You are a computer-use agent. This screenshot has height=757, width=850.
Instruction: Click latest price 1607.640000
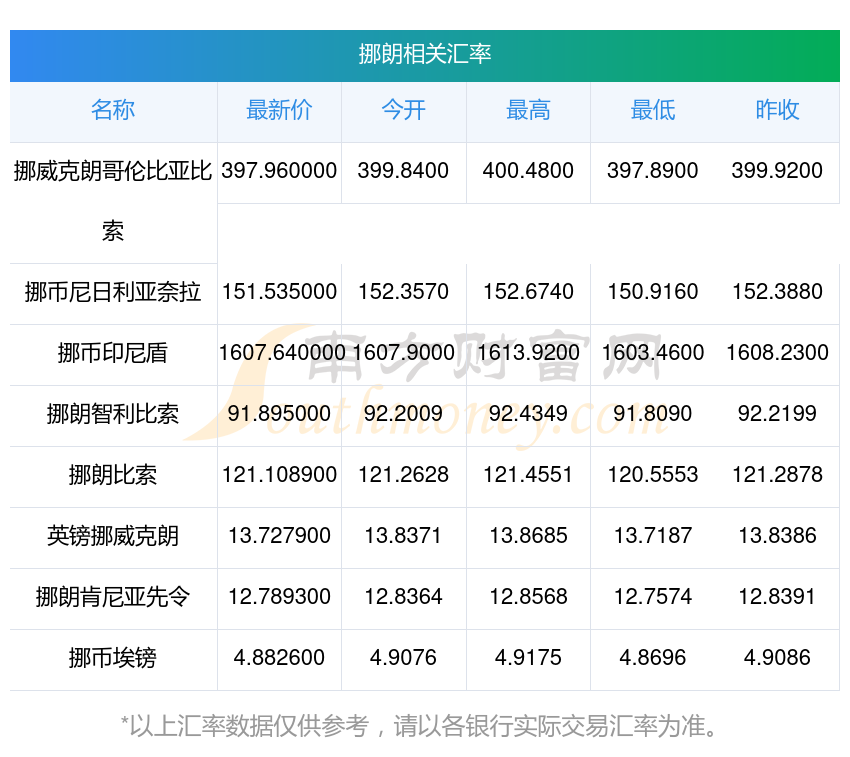coord(282,353)
